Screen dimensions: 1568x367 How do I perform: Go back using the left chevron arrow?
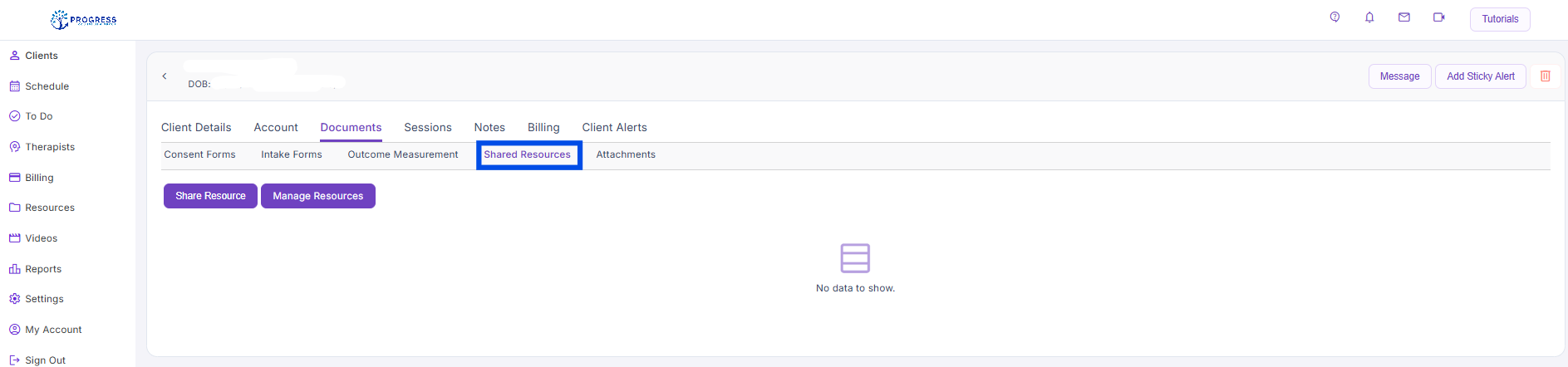165,76
